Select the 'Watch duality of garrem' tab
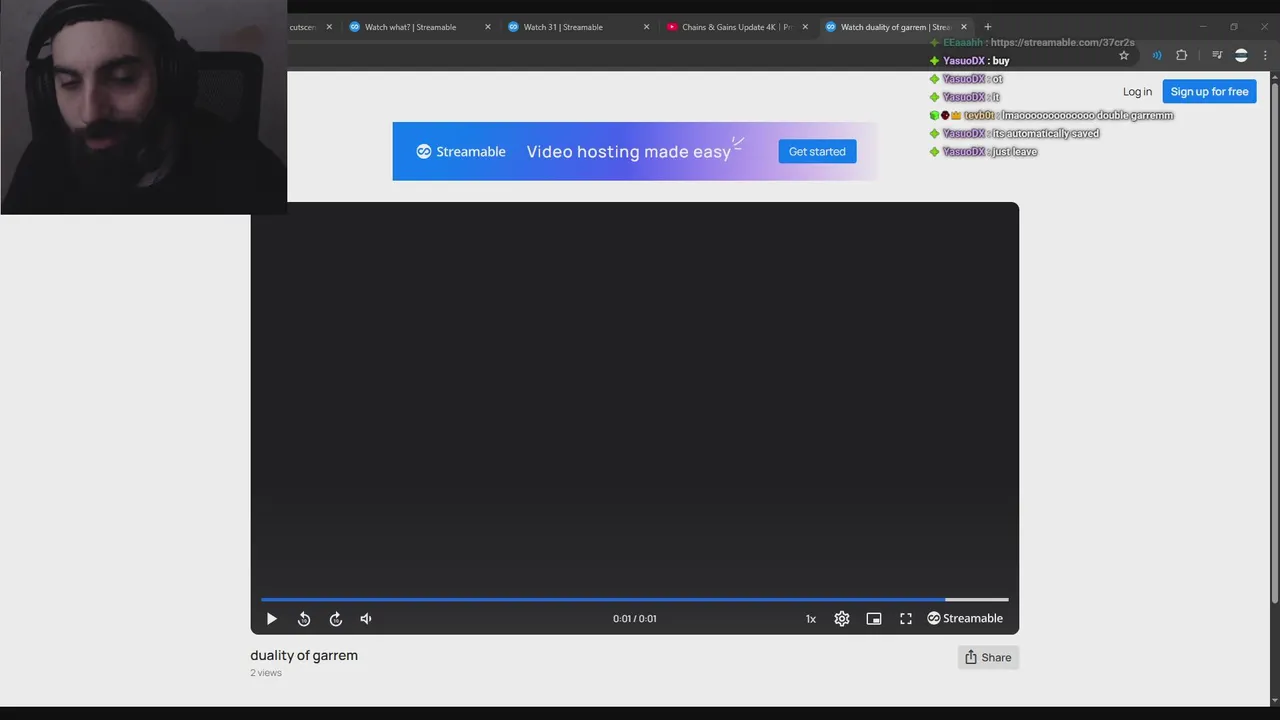 (895, 27)
